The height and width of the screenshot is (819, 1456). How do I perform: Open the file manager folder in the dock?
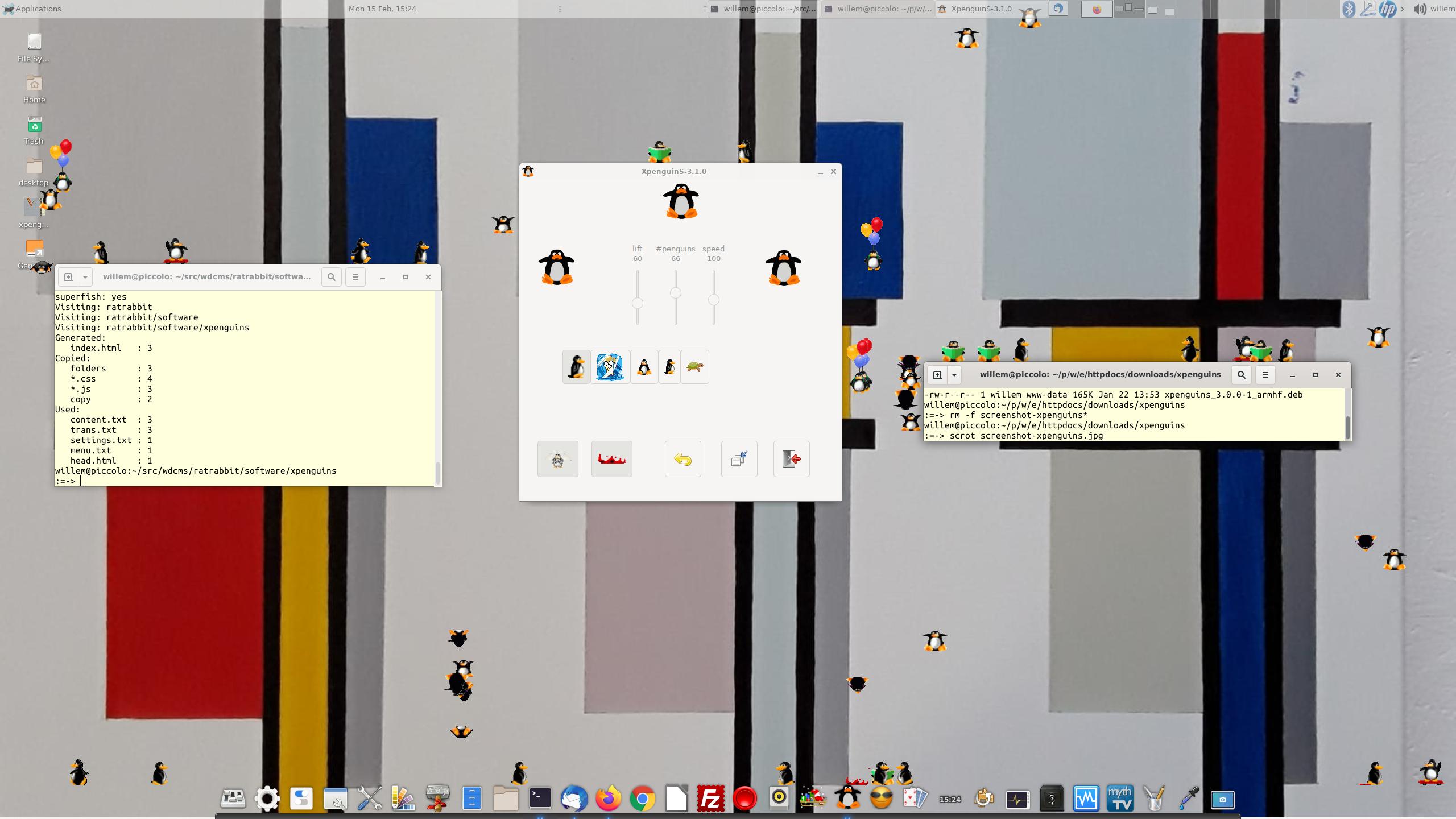point(506,799)
